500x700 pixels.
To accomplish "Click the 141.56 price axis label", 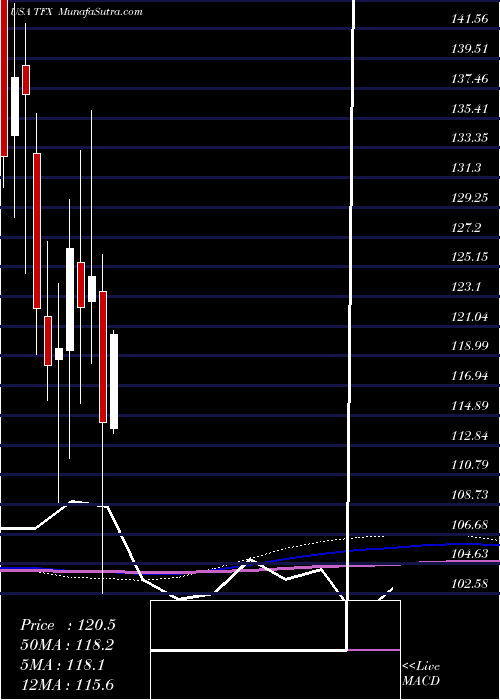I will click(x=470, y=18).
